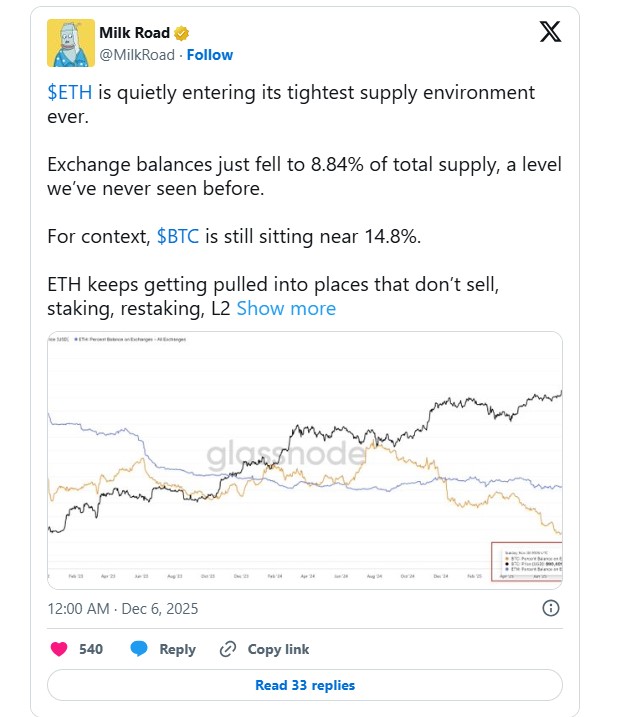This screenshot has height=717, width=622.
Task: Click the red-outlined legend box in the chart
Action: coord(526,561)
